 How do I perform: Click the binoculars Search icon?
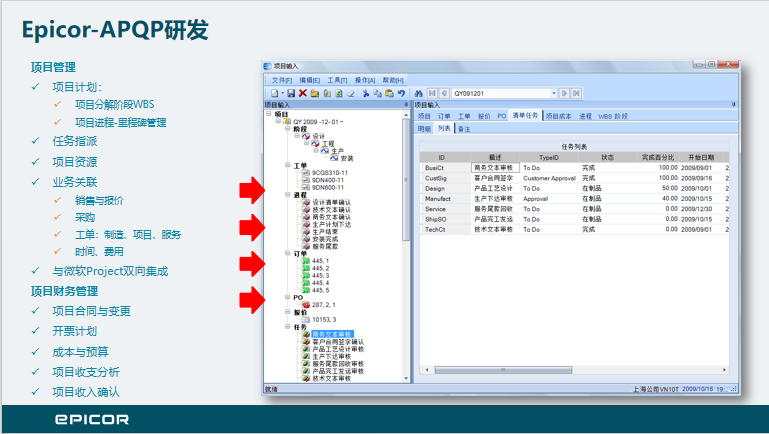(x=418, y=93)
